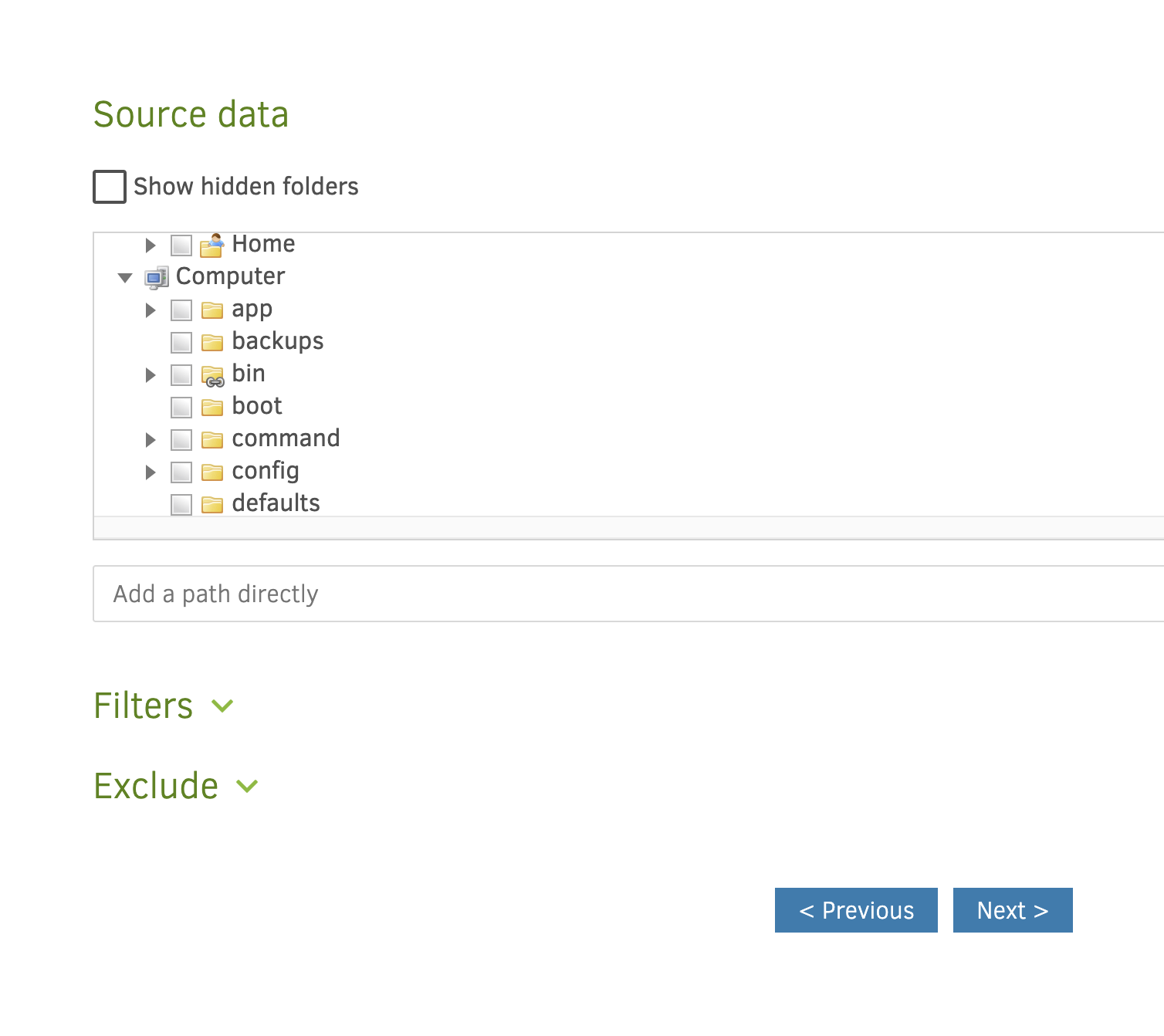
Task: Check the backups folder checkbox
Action: click(x=181, y=343)
